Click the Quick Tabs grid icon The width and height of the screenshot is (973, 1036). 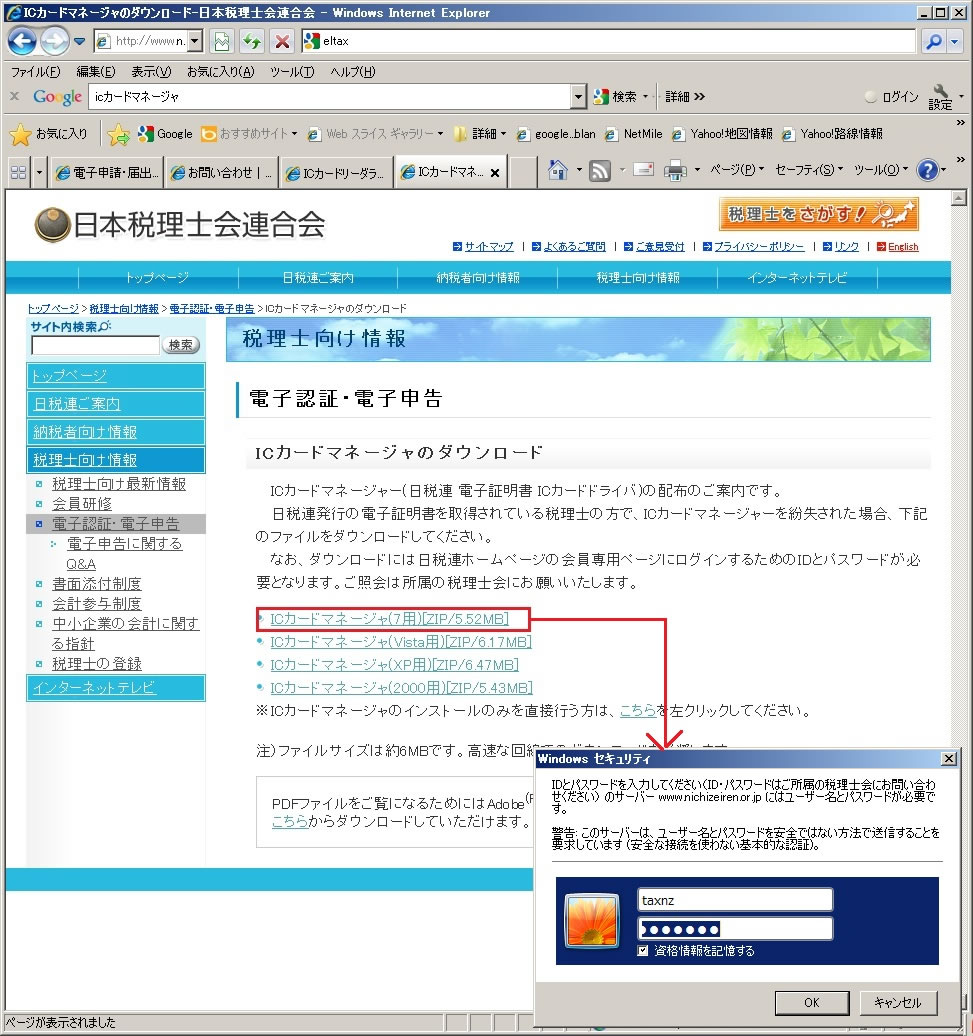click(18, 172)
